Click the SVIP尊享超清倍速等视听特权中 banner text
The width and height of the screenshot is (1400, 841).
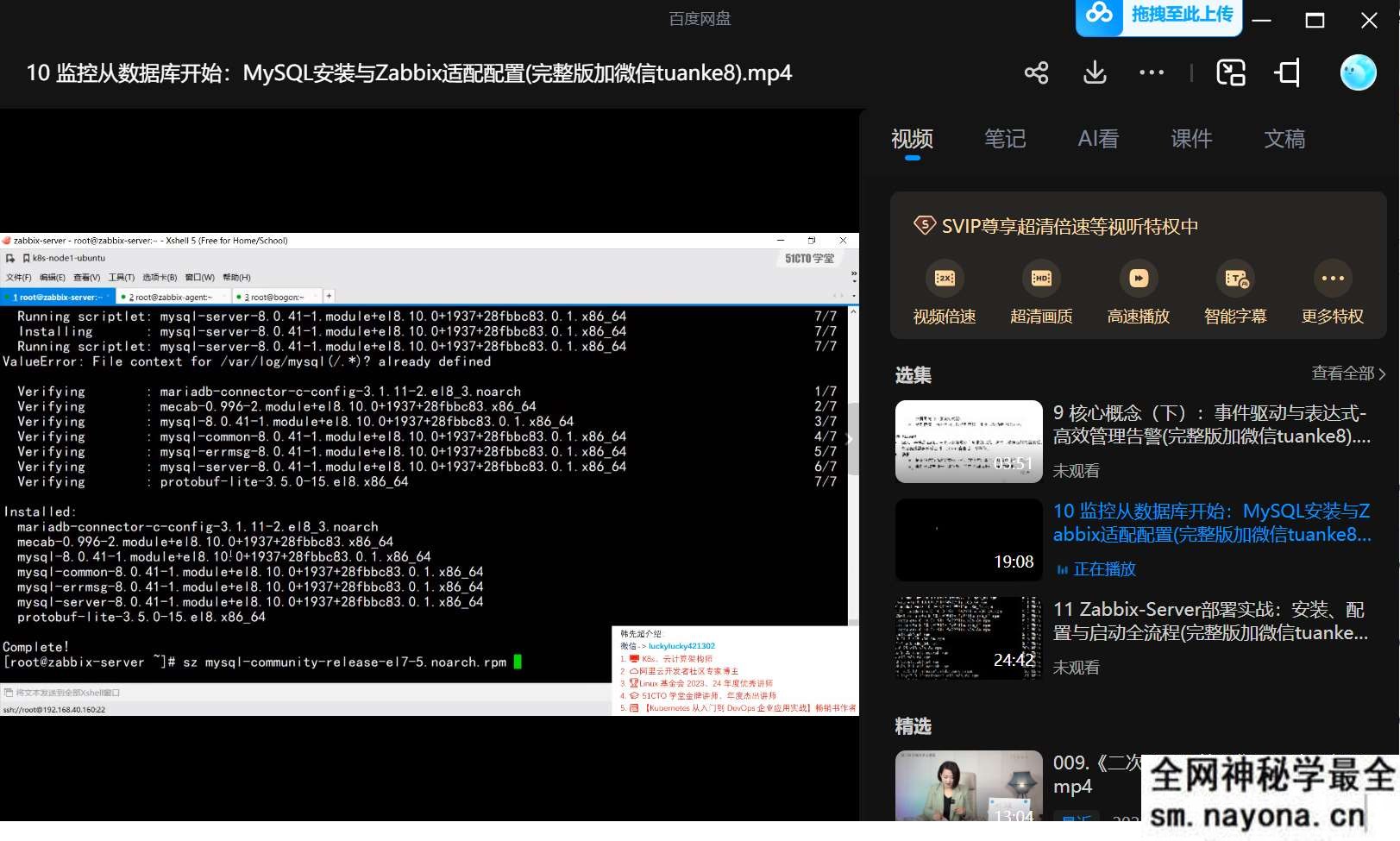pos(1070,226)
